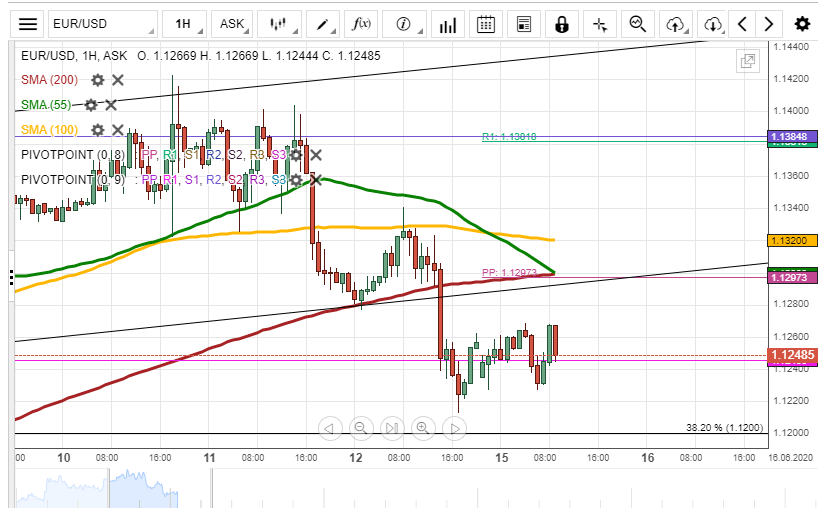Open the candlestick chart type menu
The image size is (833, 514).
point(279,24)
